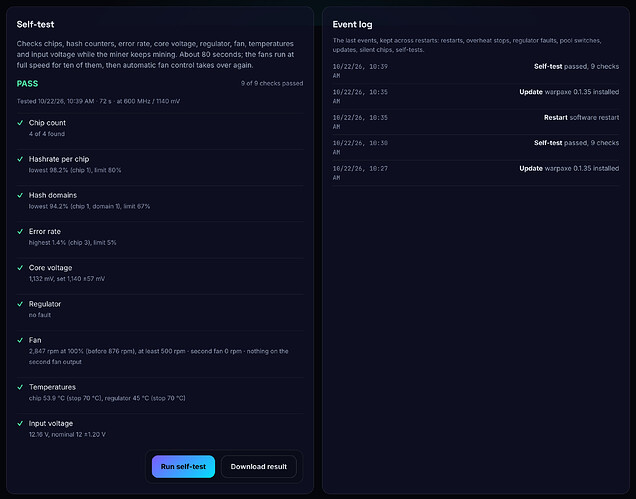The height and width of the screenshot is (499, 636).
Task: Click the 10:35 AM timestamp of the Restart event
Action: [360, 122]
